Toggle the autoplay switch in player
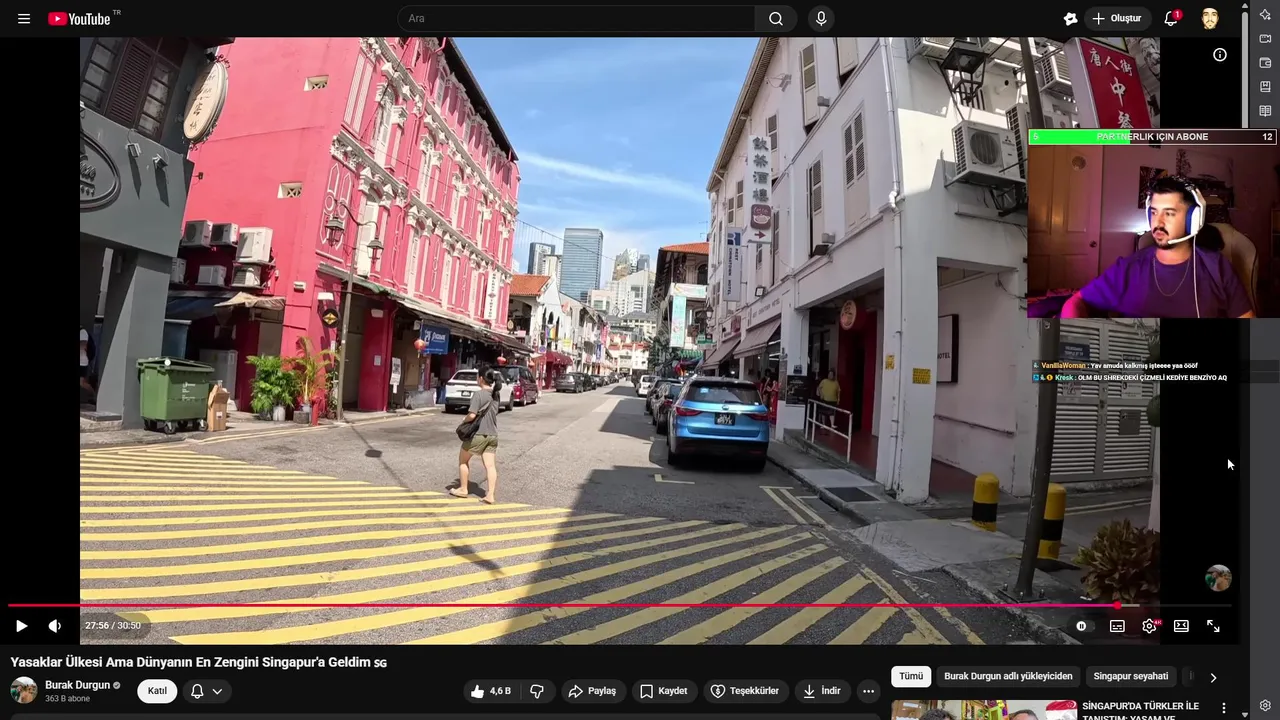 (x=1082, y=626)
